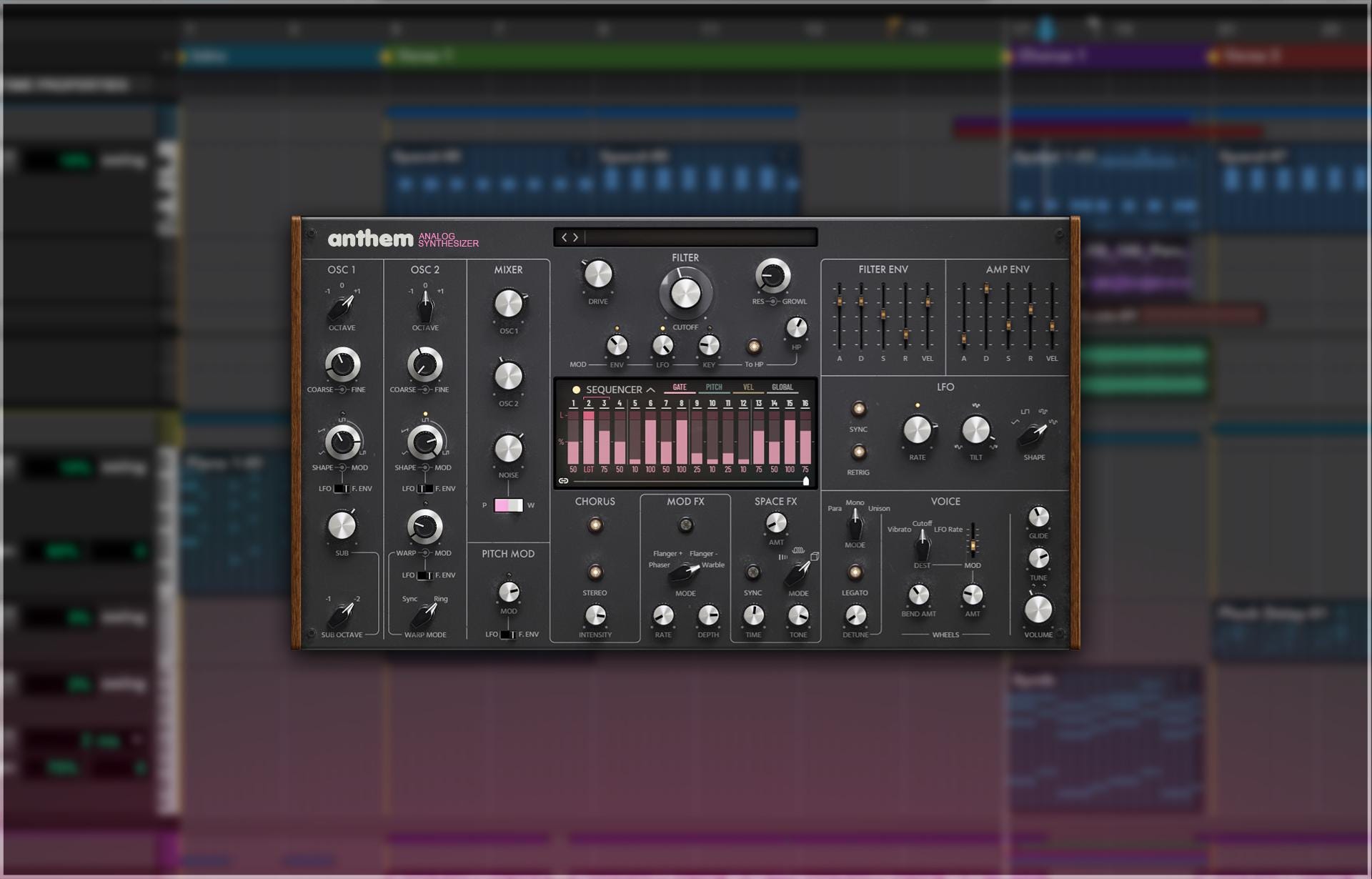
Task: Toggle the Voice Legato button
Action: [x=855, y=572]
